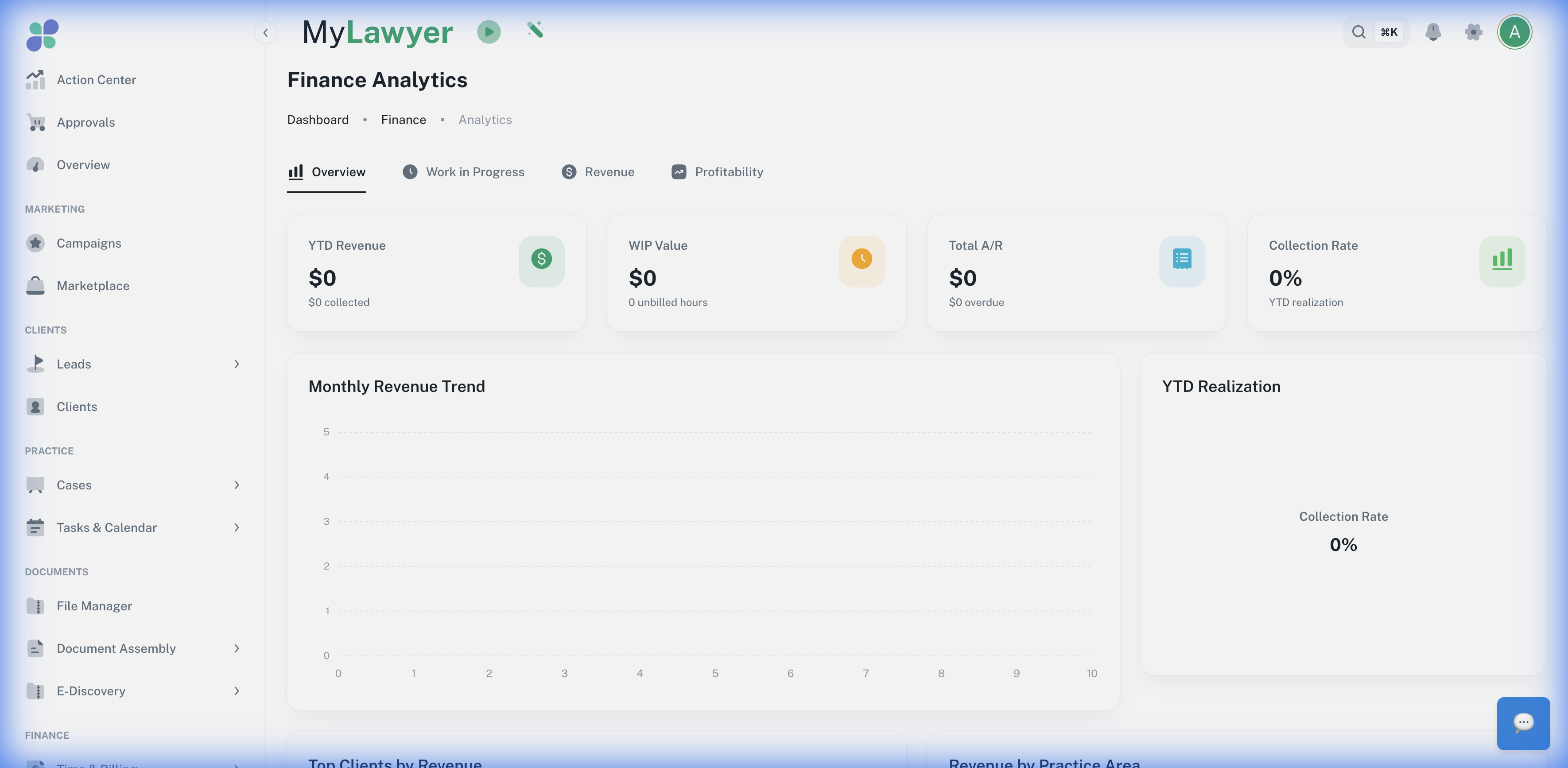
Task: Click the Finance Analytics page heading
Action: 377,80
